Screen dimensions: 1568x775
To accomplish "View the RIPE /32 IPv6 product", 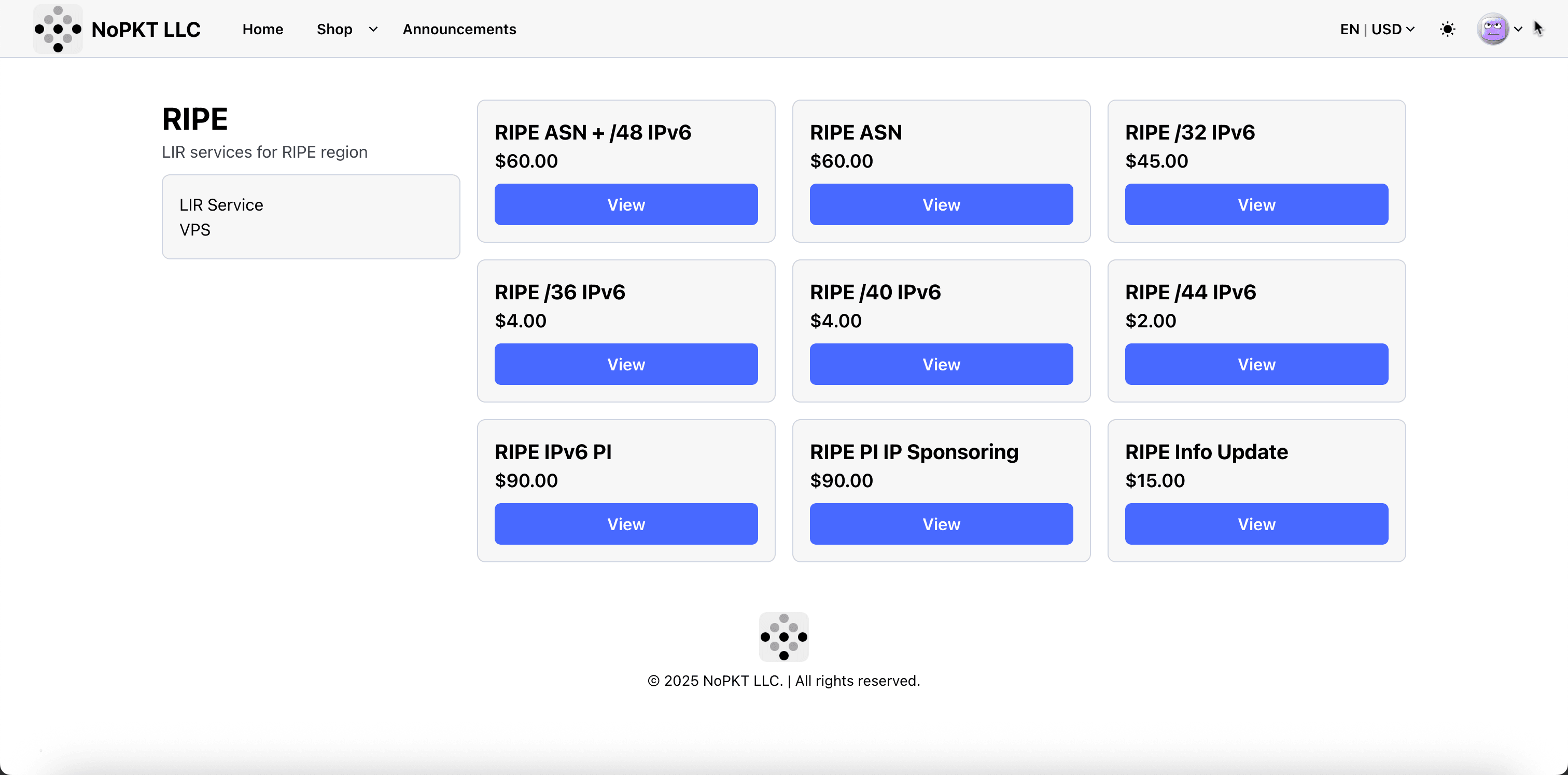I will 1256,204.
